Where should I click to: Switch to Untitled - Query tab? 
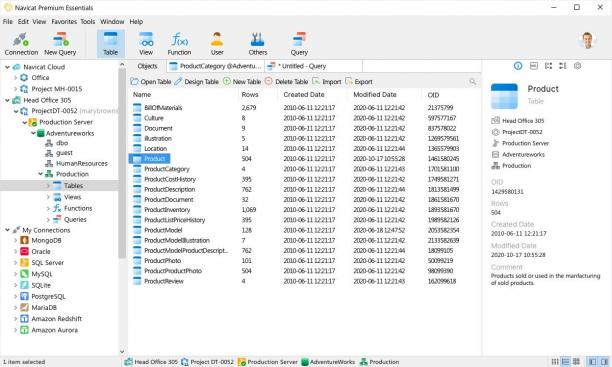313,66
